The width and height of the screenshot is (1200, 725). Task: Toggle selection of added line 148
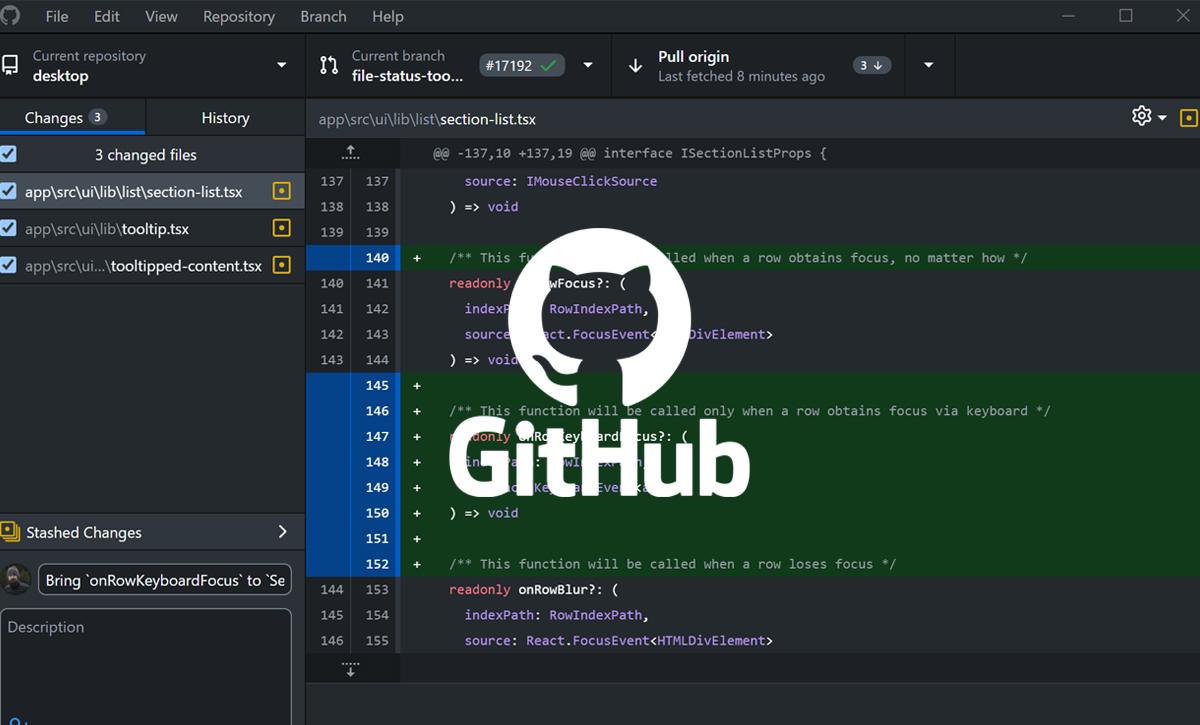tap(352, 462)
